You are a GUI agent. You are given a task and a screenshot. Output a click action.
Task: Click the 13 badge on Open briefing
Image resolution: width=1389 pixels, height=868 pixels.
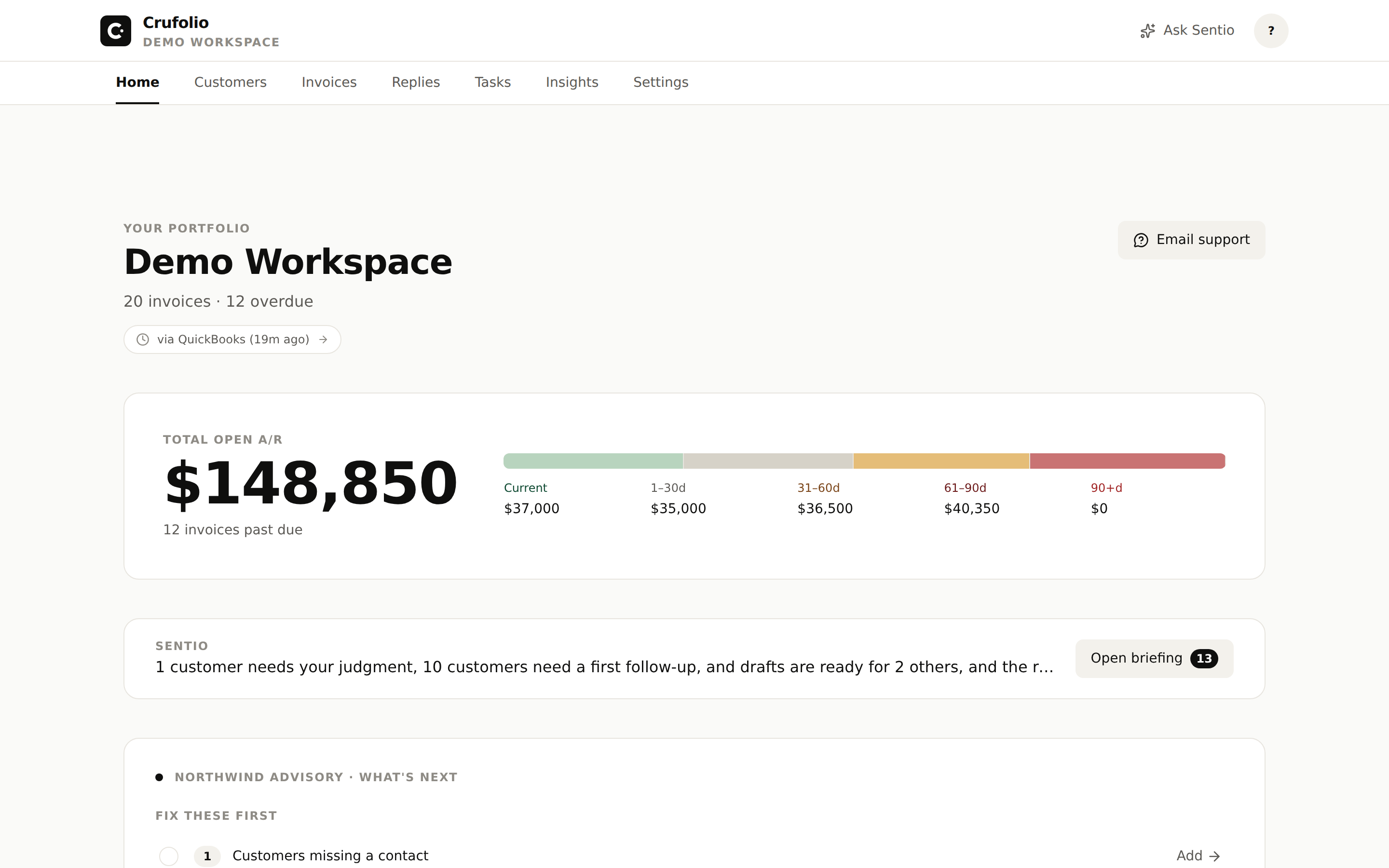1204,658
